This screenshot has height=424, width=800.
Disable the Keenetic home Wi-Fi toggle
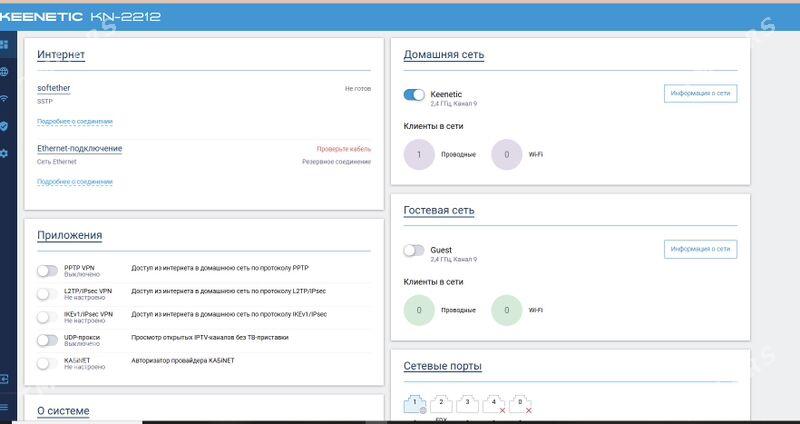[414, 95]
